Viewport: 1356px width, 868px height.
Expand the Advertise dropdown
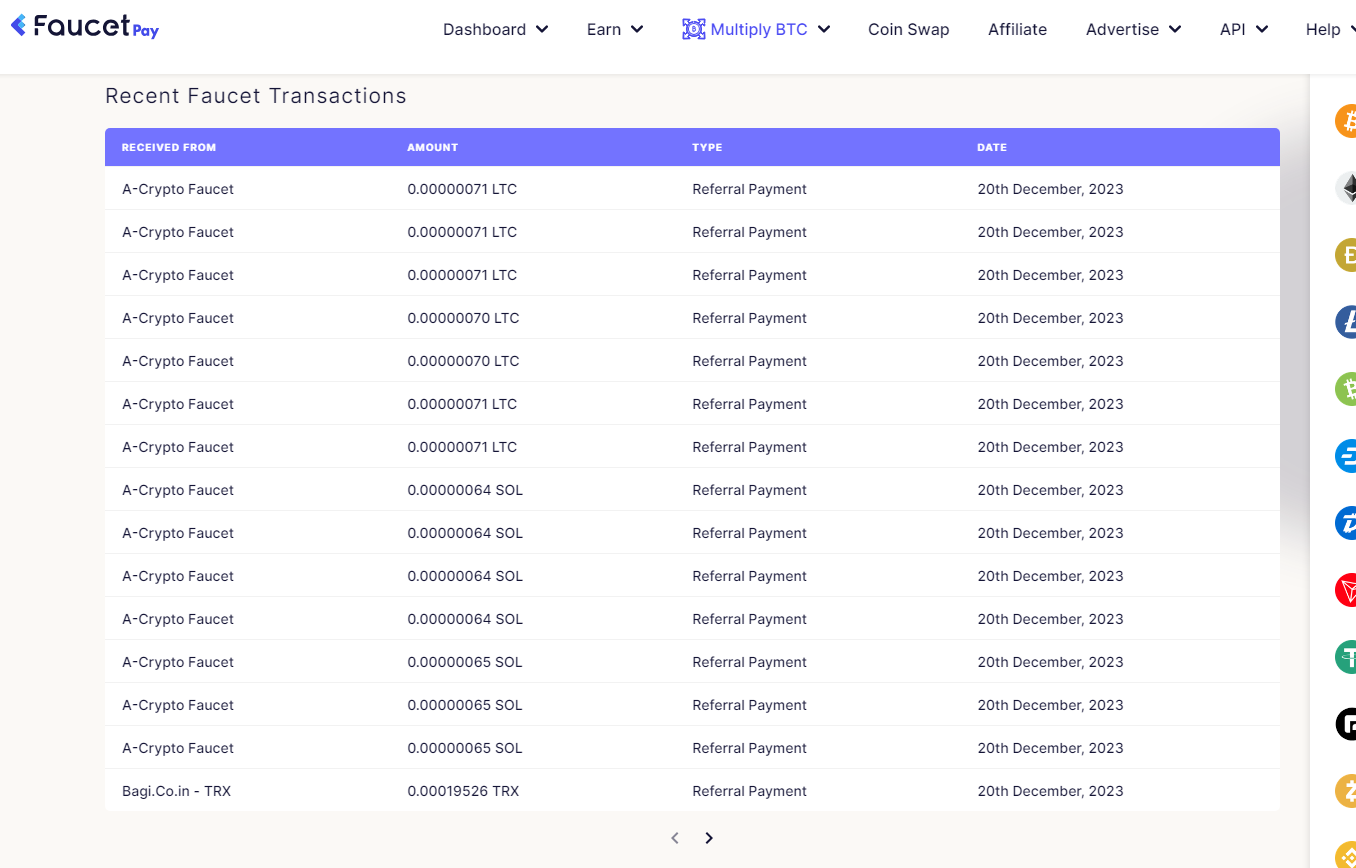[1133, 30]
